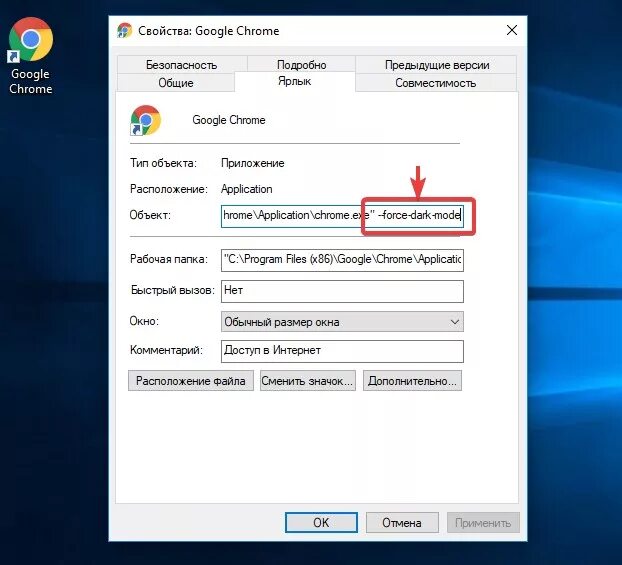Click the large Chrome shortcut icon inside the Ярлык tab
622x565 pixels.
point(145,120)
